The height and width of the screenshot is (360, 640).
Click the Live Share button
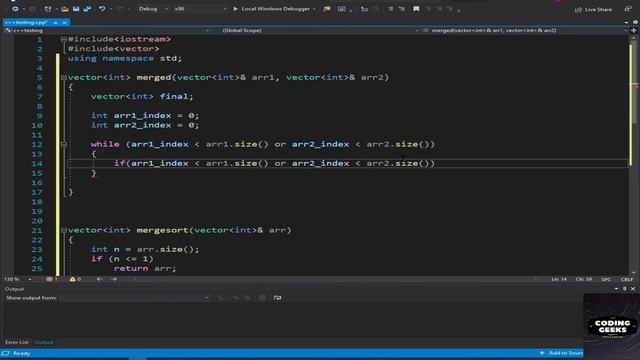593,9
